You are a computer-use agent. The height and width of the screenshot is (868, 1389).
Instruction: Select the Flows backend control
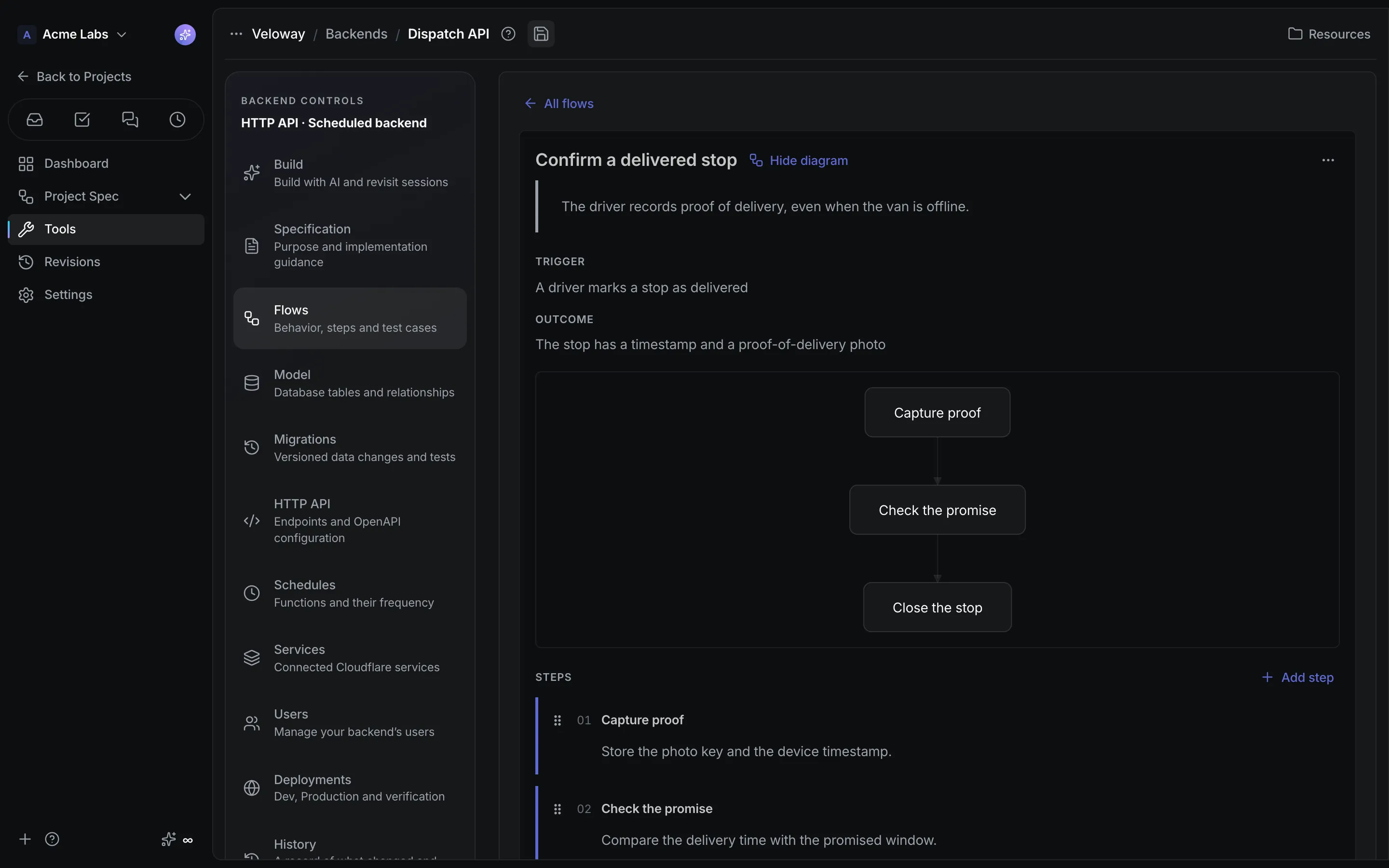coord(350,318)
